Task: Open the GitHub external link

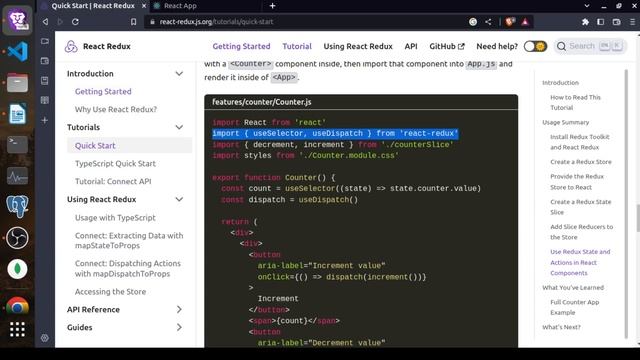Action: click(447, 46)
